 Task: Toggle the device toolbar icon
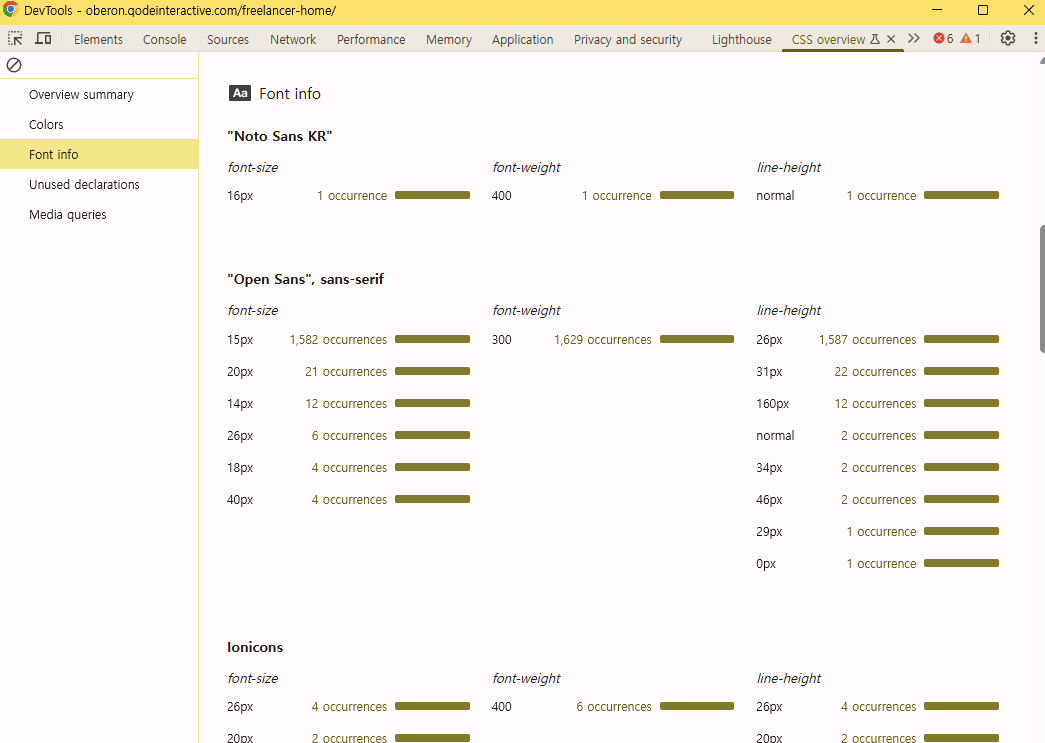pos(43,39)
